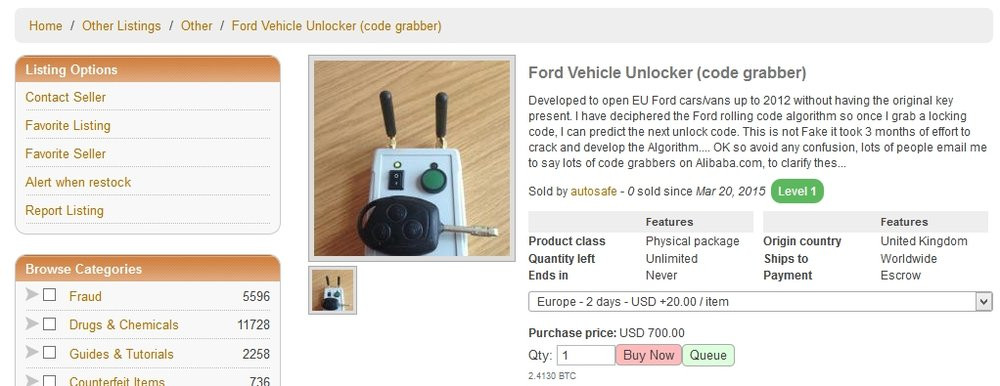Go to Home breadcrumb link

click(x=46, y=26)
